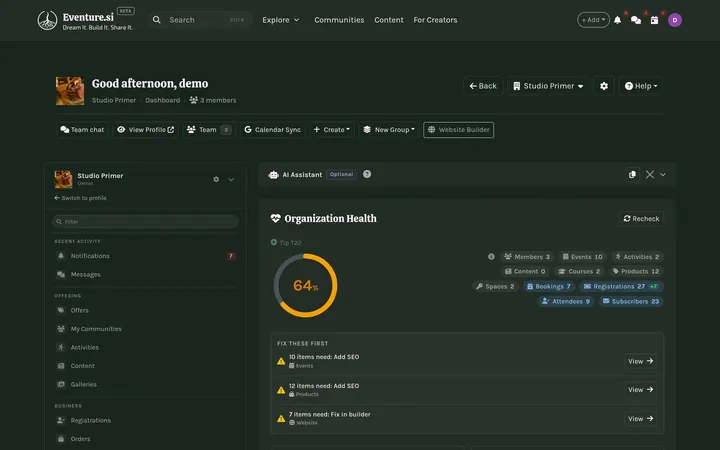Click View for 7 items need Fix in builder

click(641, 419)
